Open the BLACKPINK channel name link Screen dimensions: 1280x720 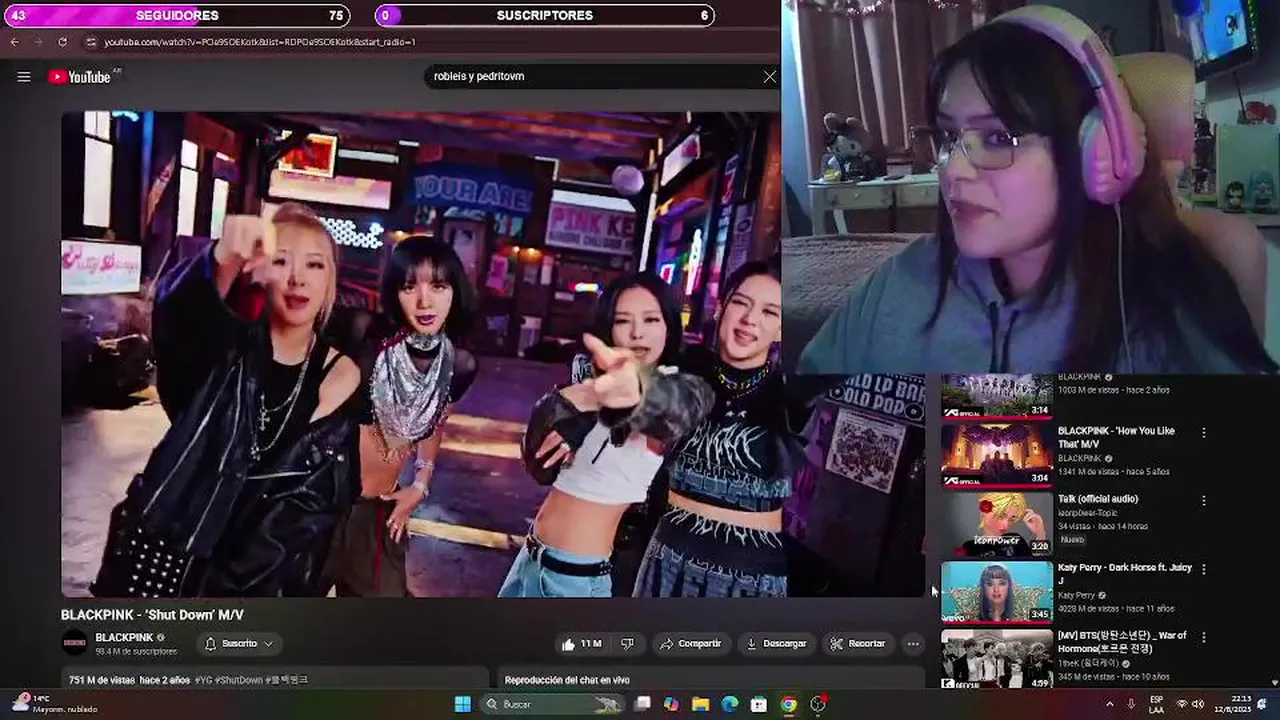[124, 637]
